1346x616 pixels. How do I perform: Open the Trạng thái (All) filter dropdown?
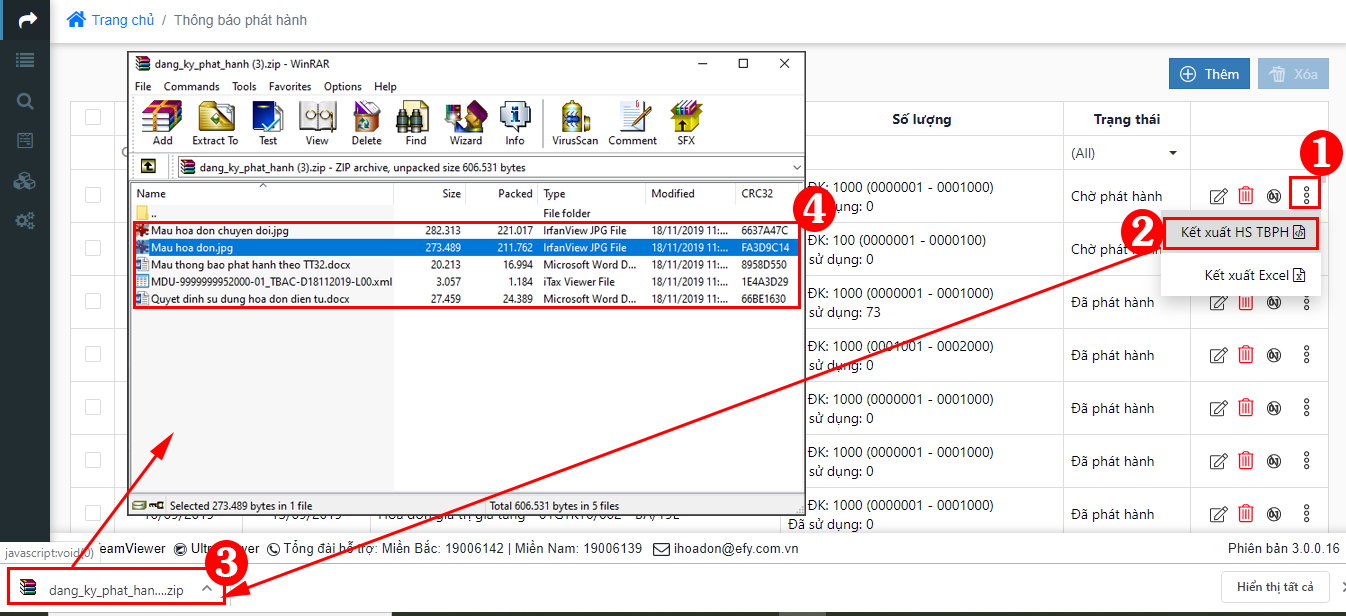tap(1125, 153)
